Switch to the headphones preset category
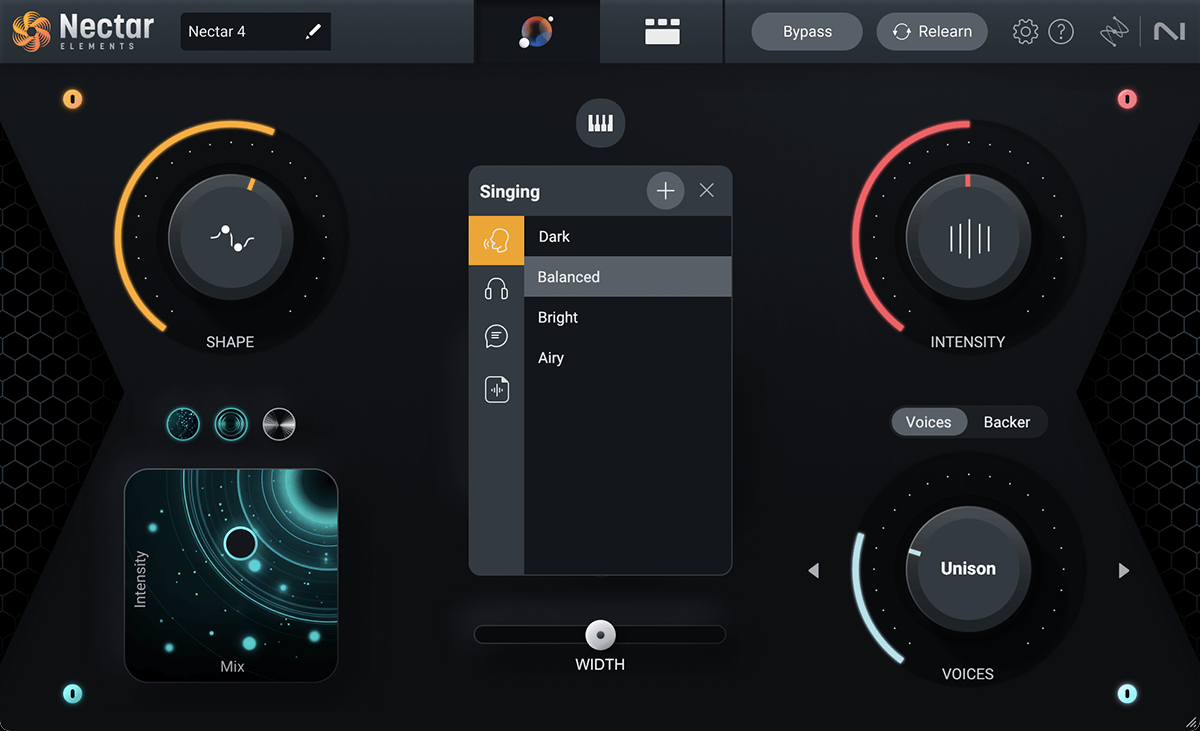The height and width of the screenshot is (731, 1200). click(496, 288)
